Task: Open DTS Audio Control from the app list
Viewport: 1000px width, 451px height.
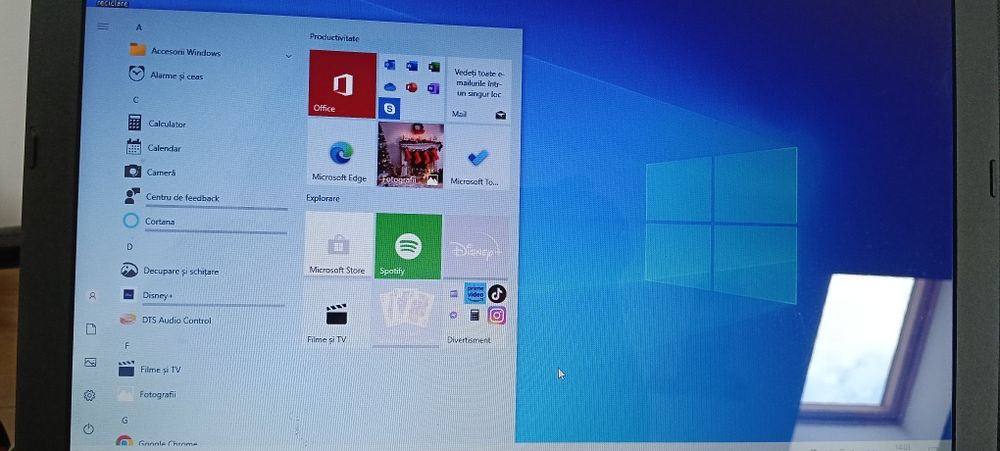Action: click(x=201, y=320)
